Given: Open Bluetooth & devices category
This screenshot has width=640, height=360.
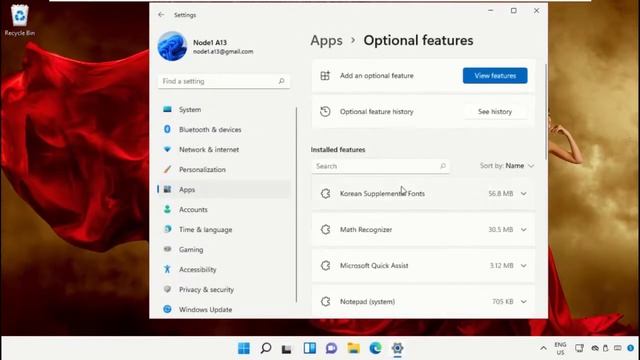Looking at the screenshot, I should (224, 129).
